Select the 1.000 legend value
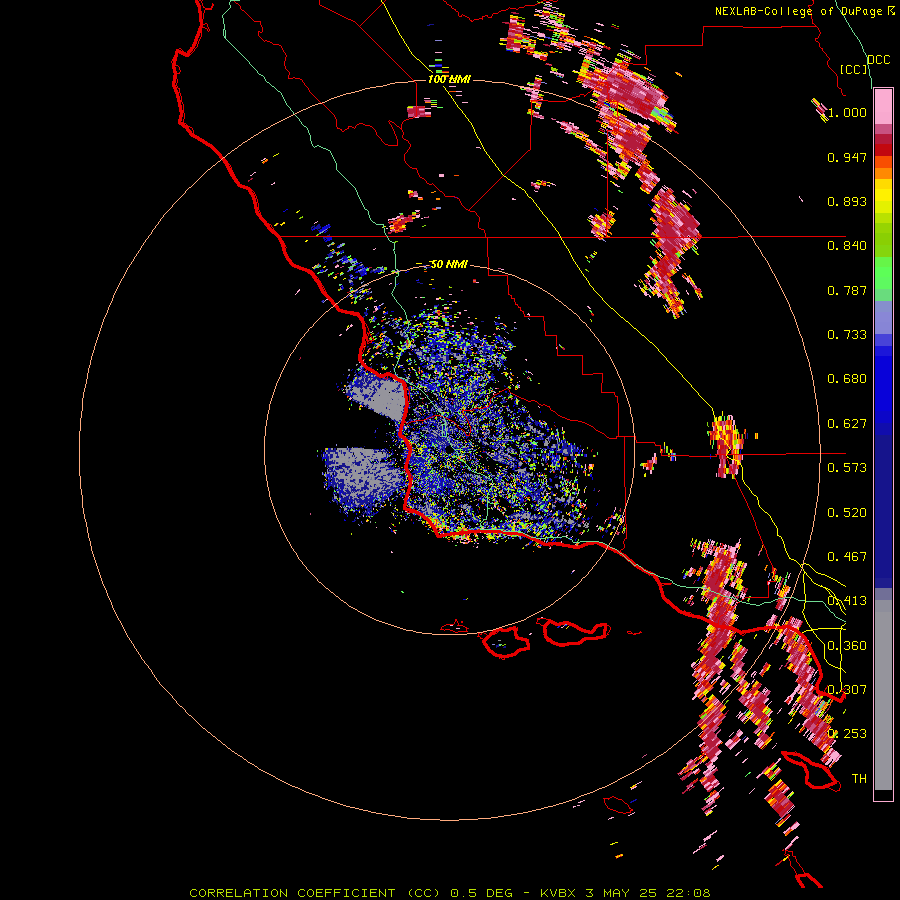The width and height of the screenshot is (900, 900). (847, 112)
